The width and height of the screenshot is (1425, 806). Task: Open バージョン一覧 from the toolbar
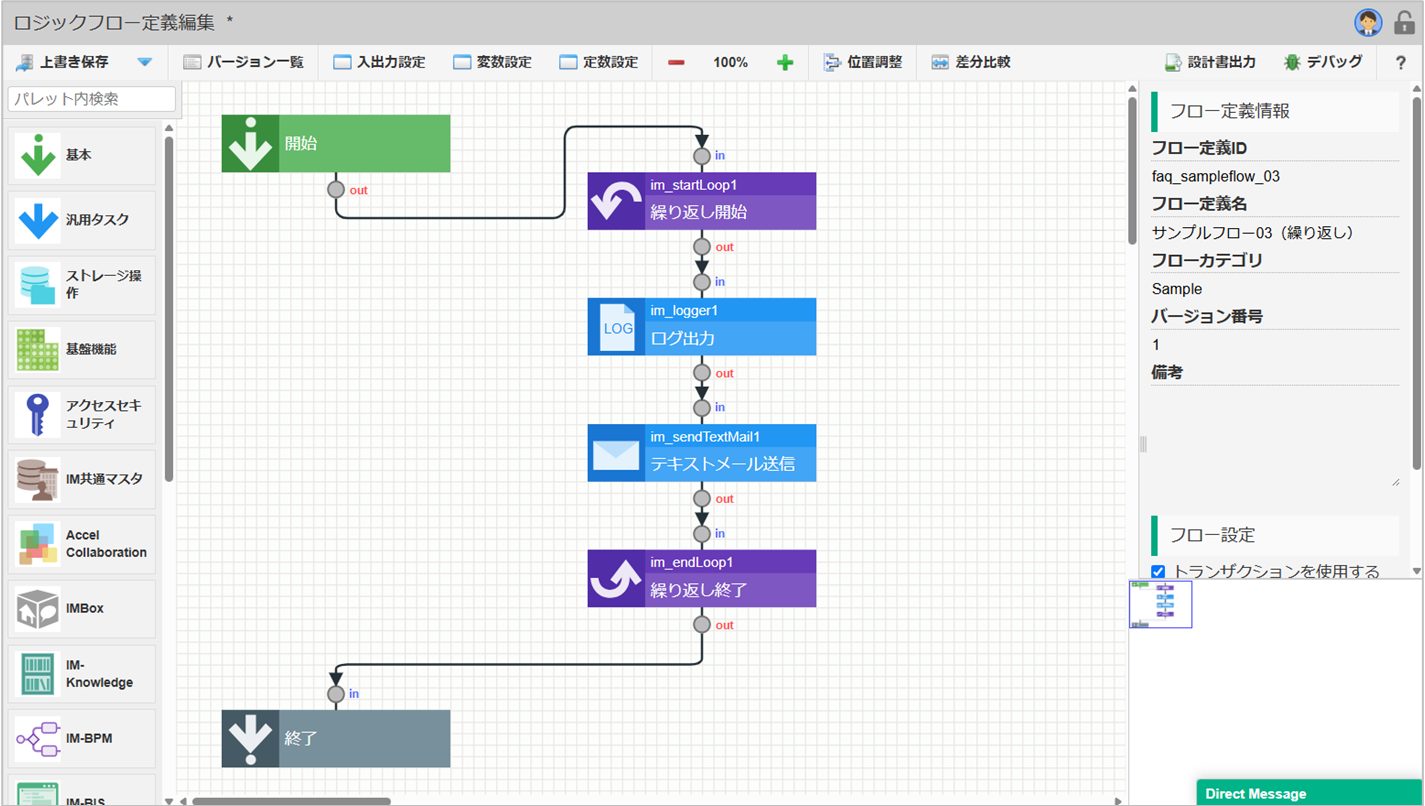coord(243,62)
